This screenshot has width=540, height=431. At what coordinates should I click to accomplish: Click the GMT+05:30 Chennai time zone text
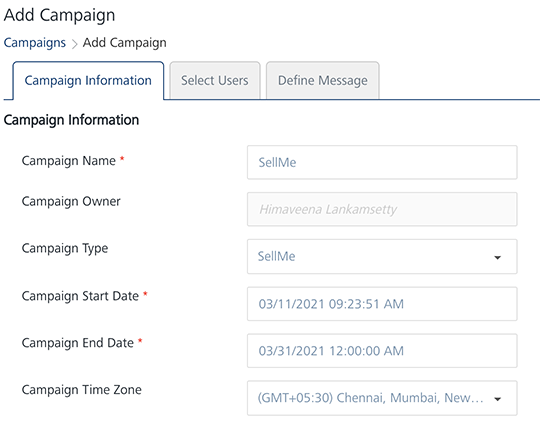click(x=371, y=398)
